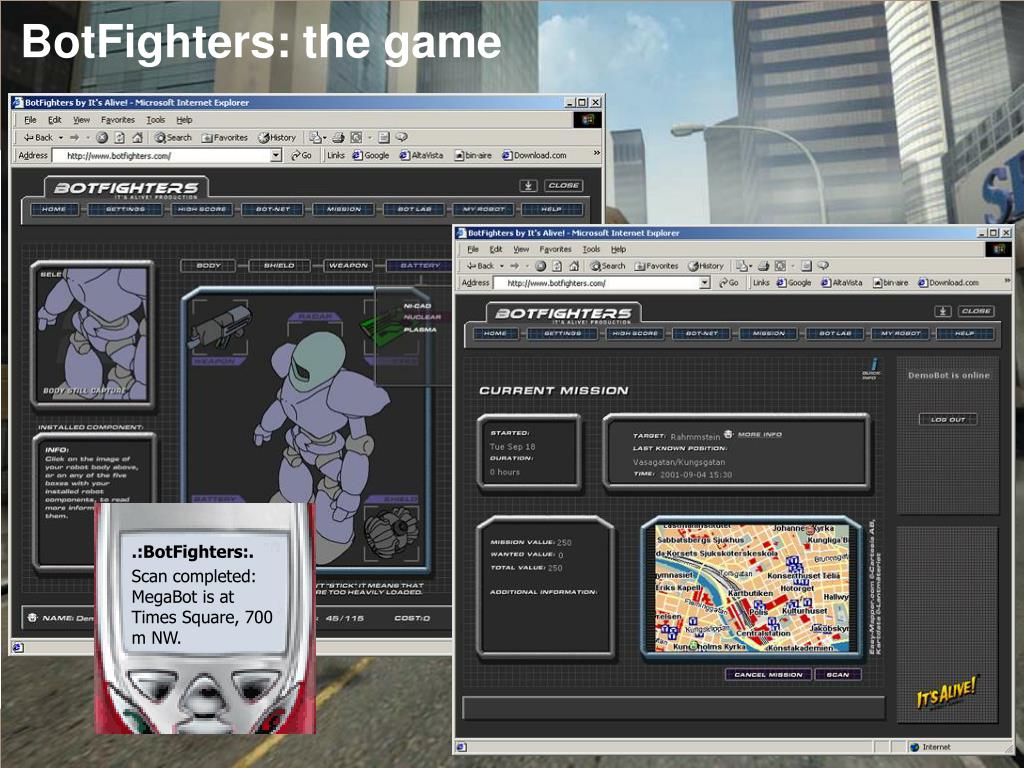Click the body still capture thumbnail
The height and width of the screenshot is (768, 1024).
click(92, 334)
